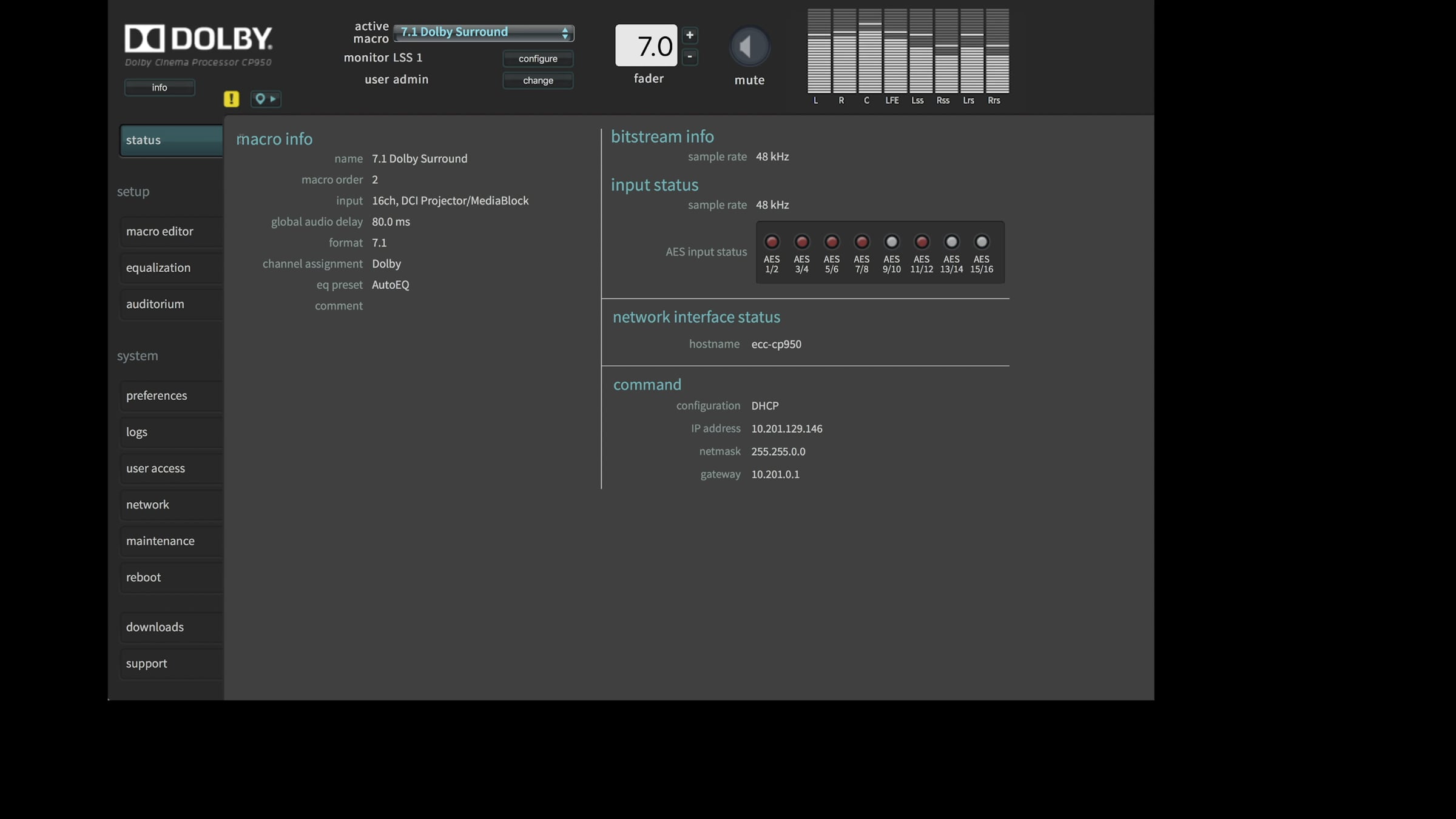Click the yellow warning alert icon
The width and height of the screenshot is (1456, 819).
[x=231, y=99]
